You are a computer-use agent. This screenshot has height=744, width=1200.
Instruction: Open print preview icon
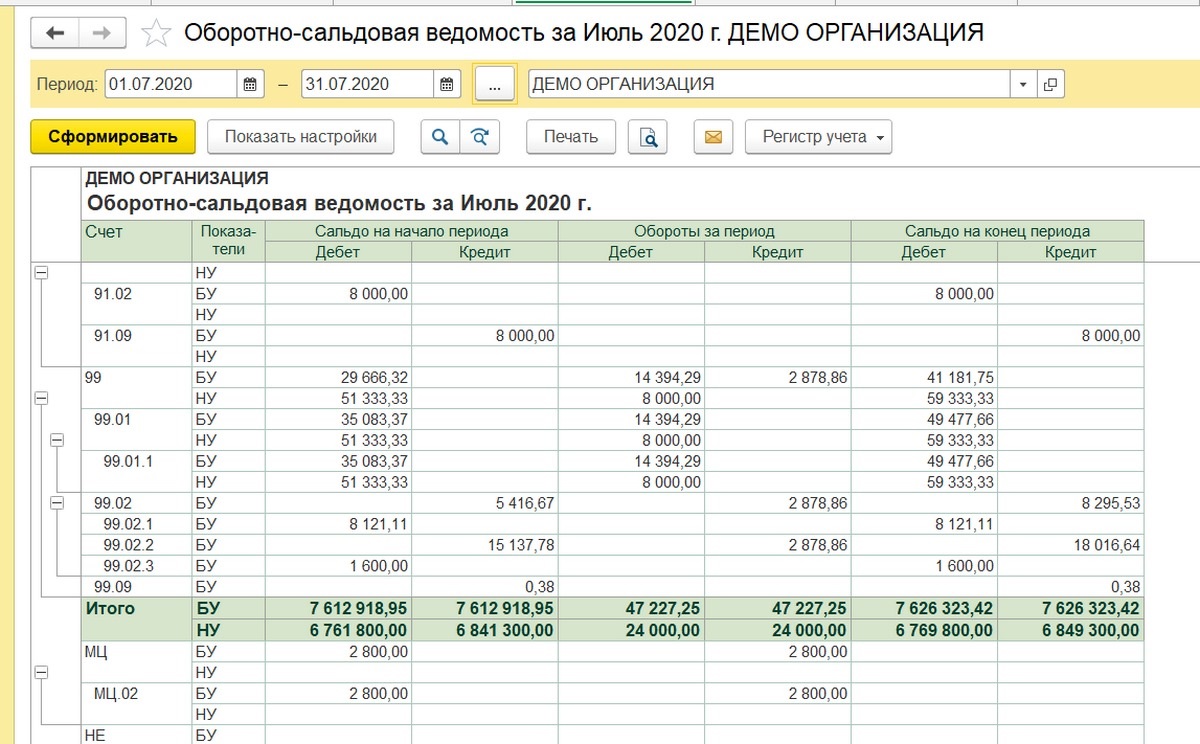[648, 137]
